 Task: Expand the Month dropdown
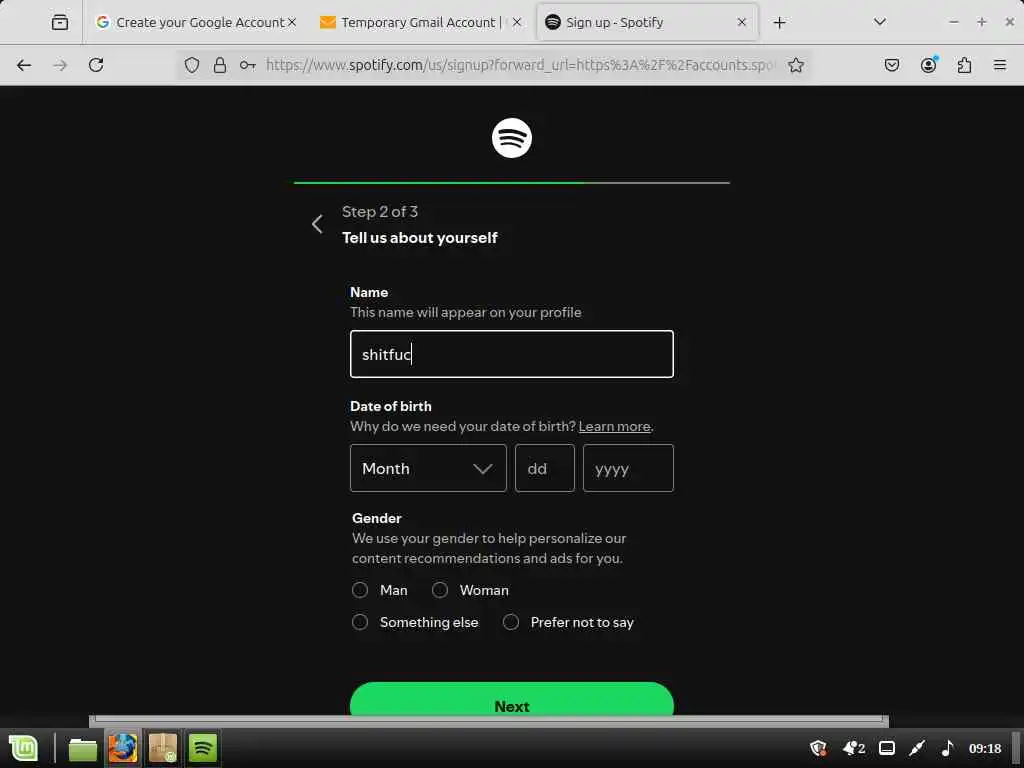click(x=428, y=468)
